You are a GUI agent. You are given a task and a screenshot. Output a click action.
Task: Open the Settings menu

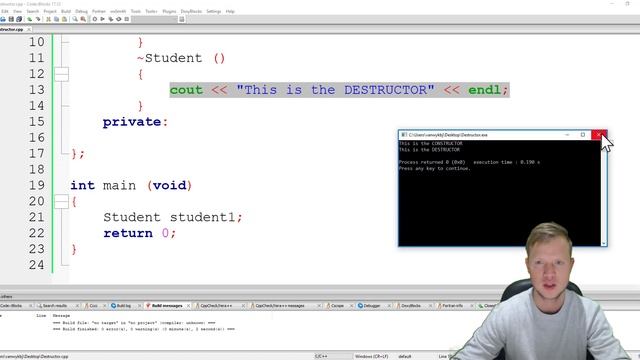click(x=213, y=11)
